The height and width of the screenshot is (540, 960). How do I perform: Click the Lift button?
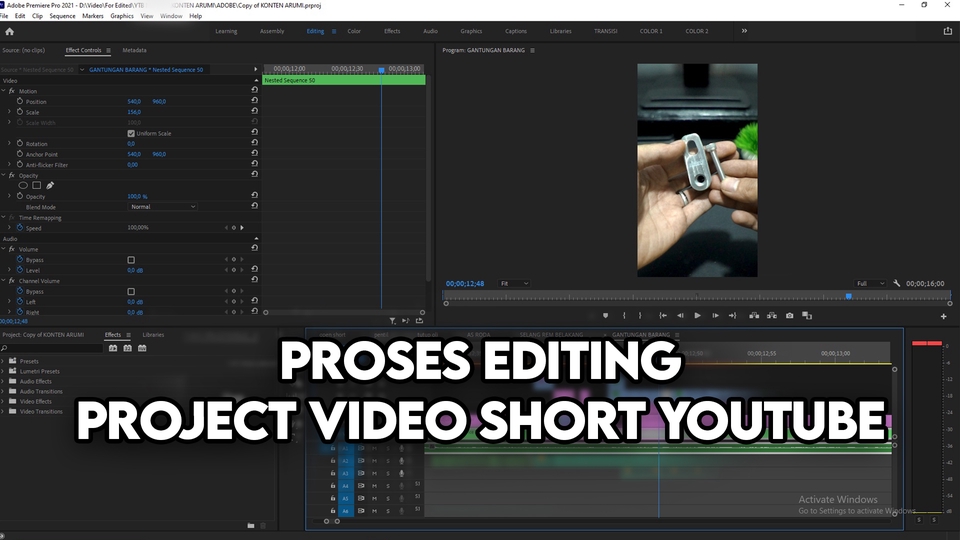pos(754,315)
